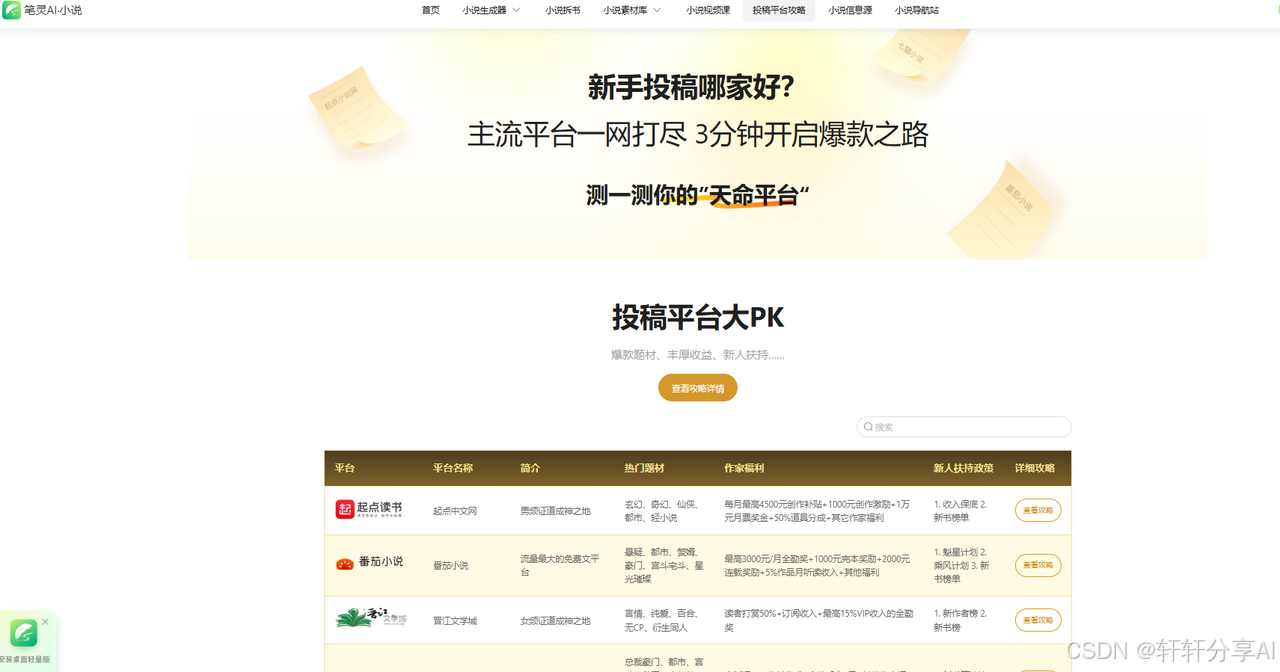This screenshot has width=1280, height=672.
Task: Click the 查看攻略详情 button
Action: [698, 388]
